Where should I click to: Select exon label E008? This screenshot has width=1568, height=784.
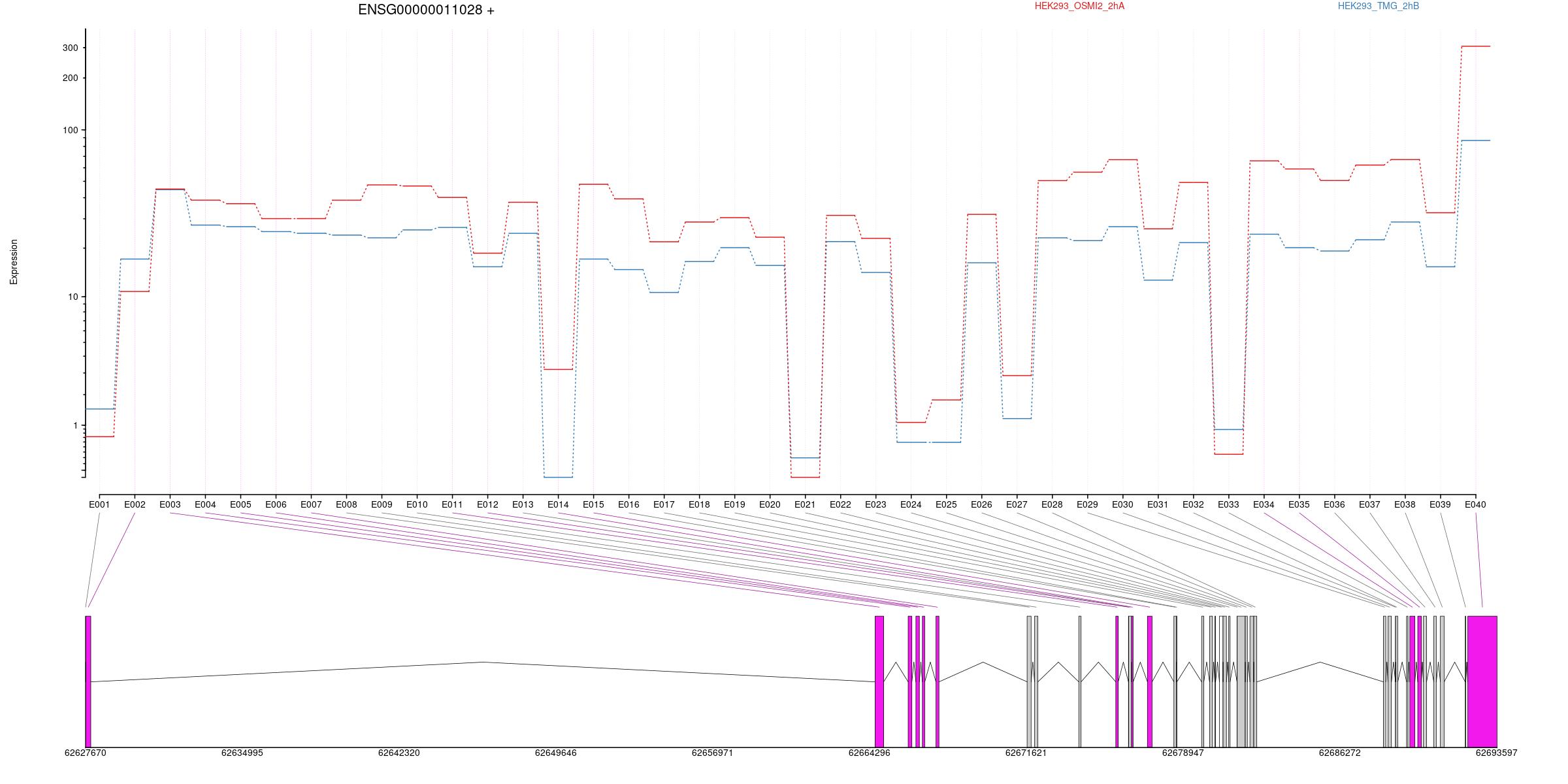coord(346,504)
